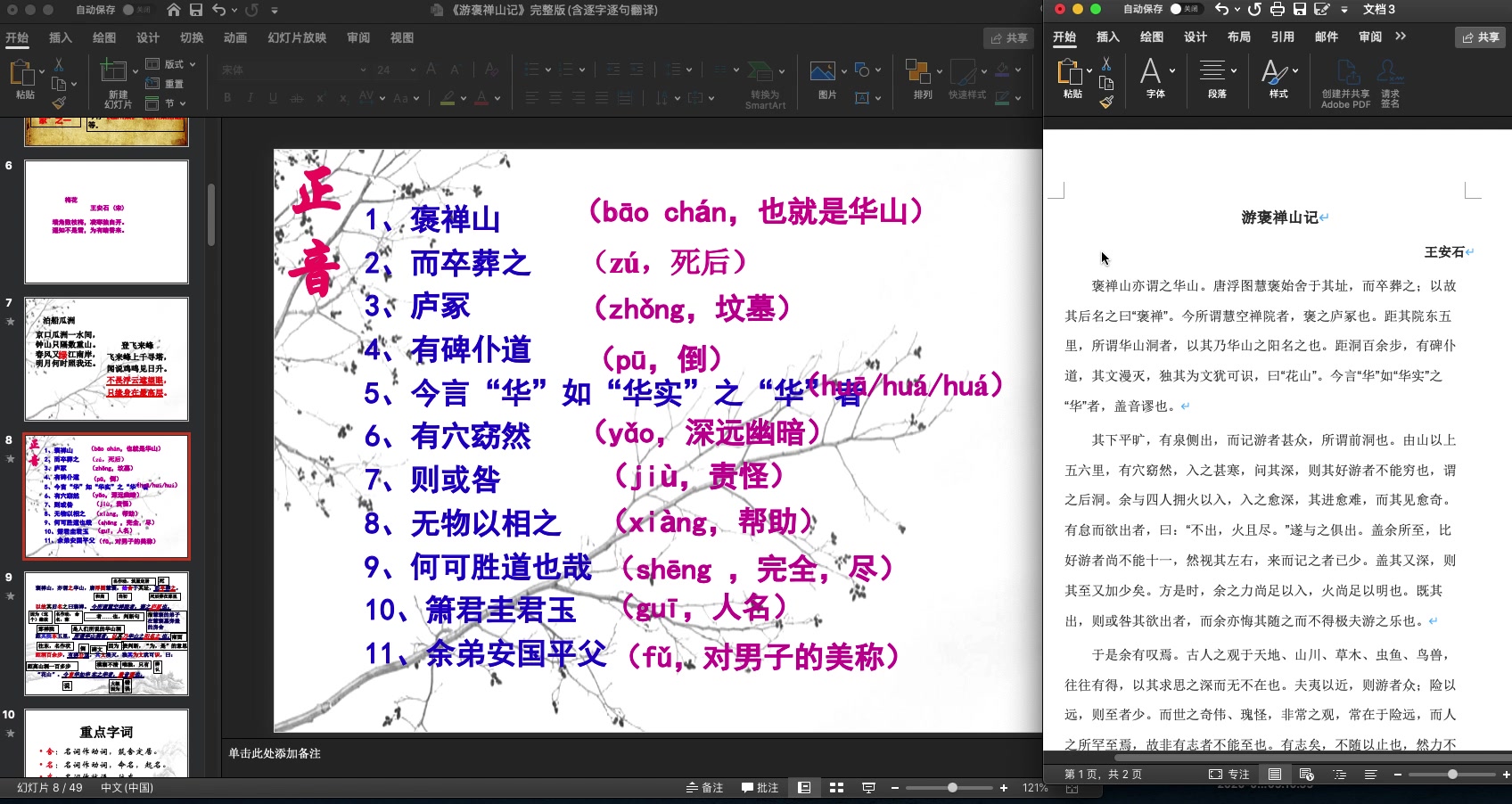Toggle 备注 notes pane in status bar
The image size is (1512, 804).
[x=704, y=788]
